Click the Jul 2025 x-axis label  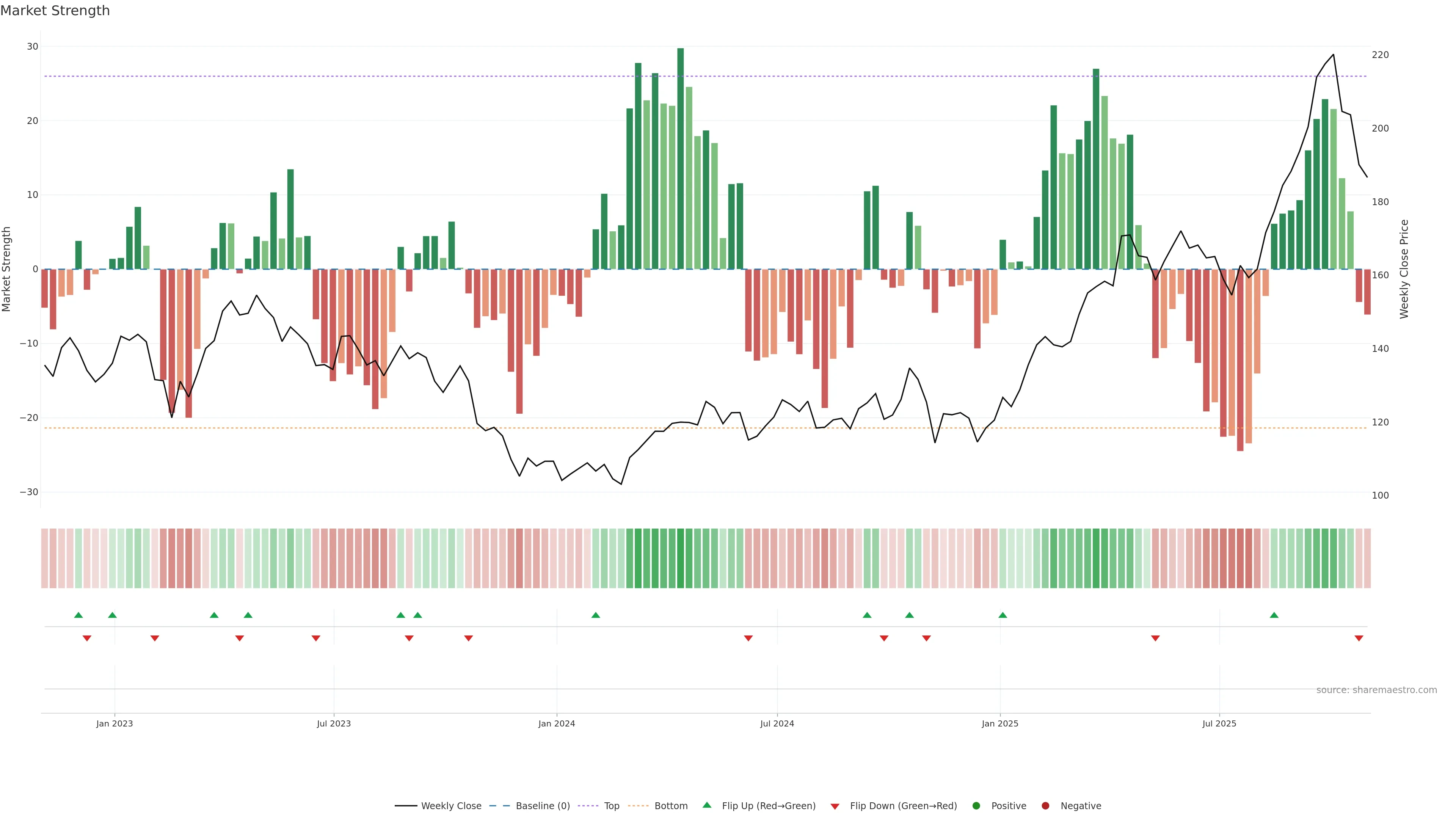coord(1219,723)
